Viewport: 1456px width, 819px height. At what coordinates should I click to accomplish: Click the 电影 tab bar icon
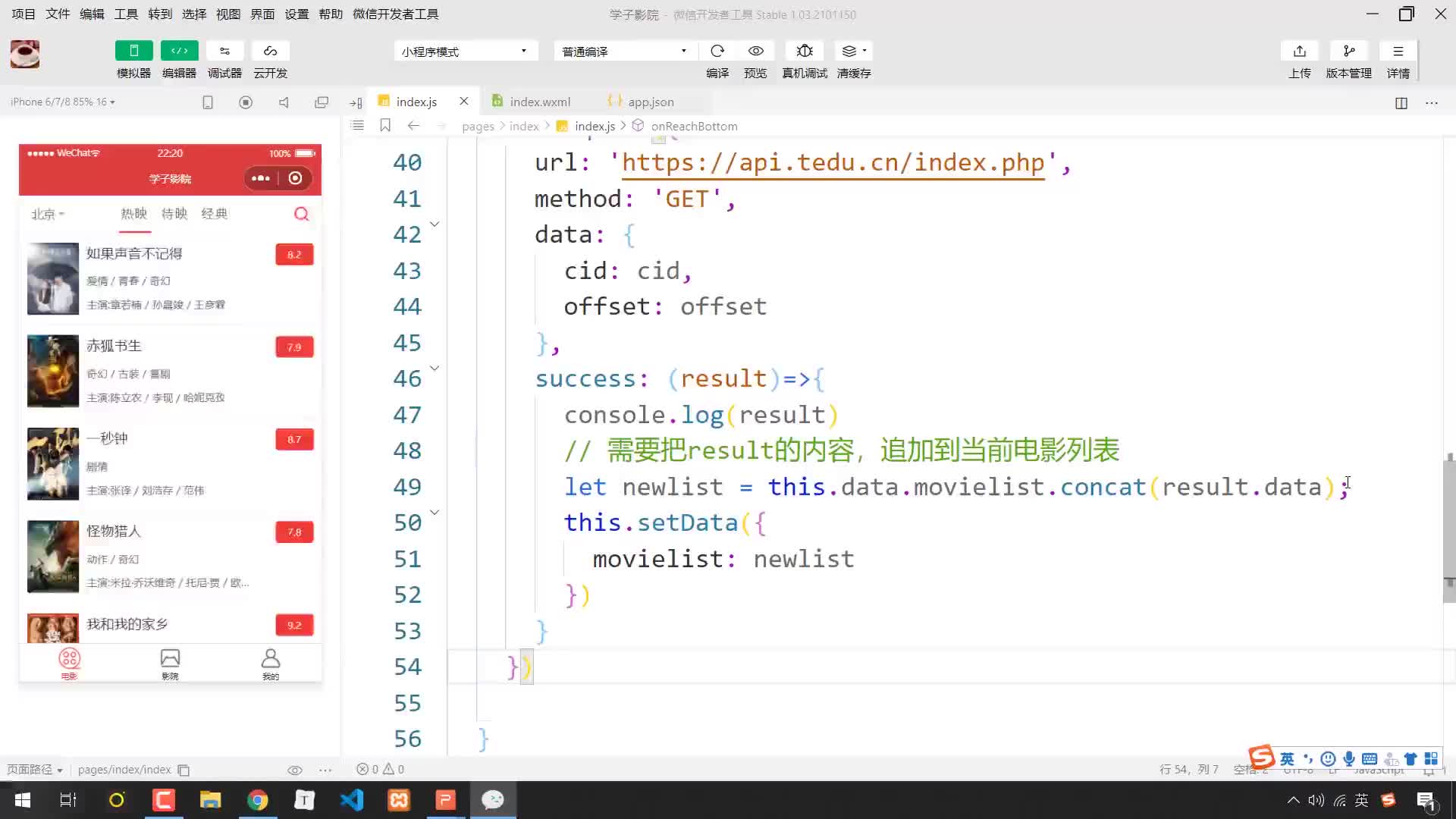pos(69,658)
